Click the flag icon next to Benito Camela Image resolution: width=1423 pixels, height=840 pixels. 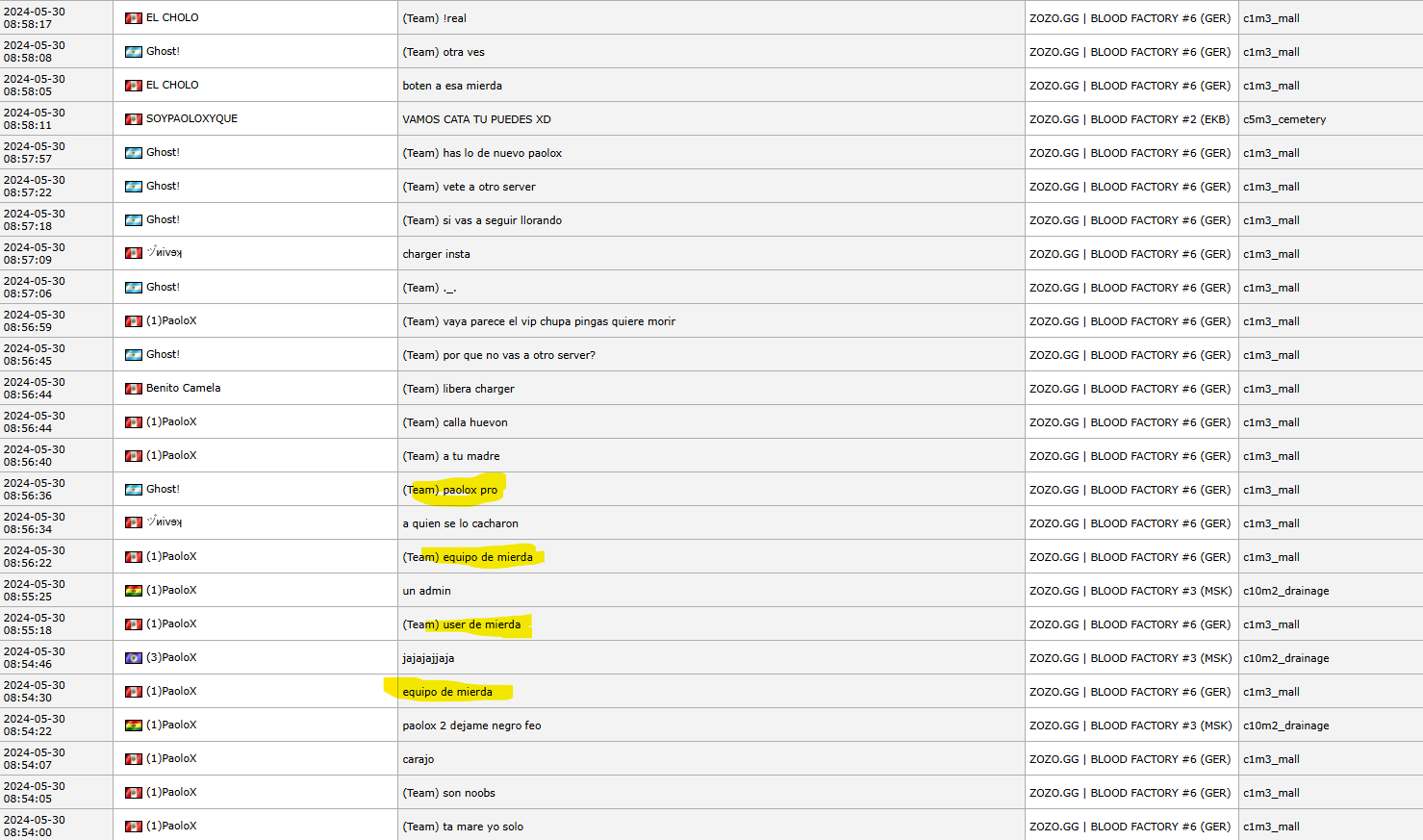(x=133, y=389)
